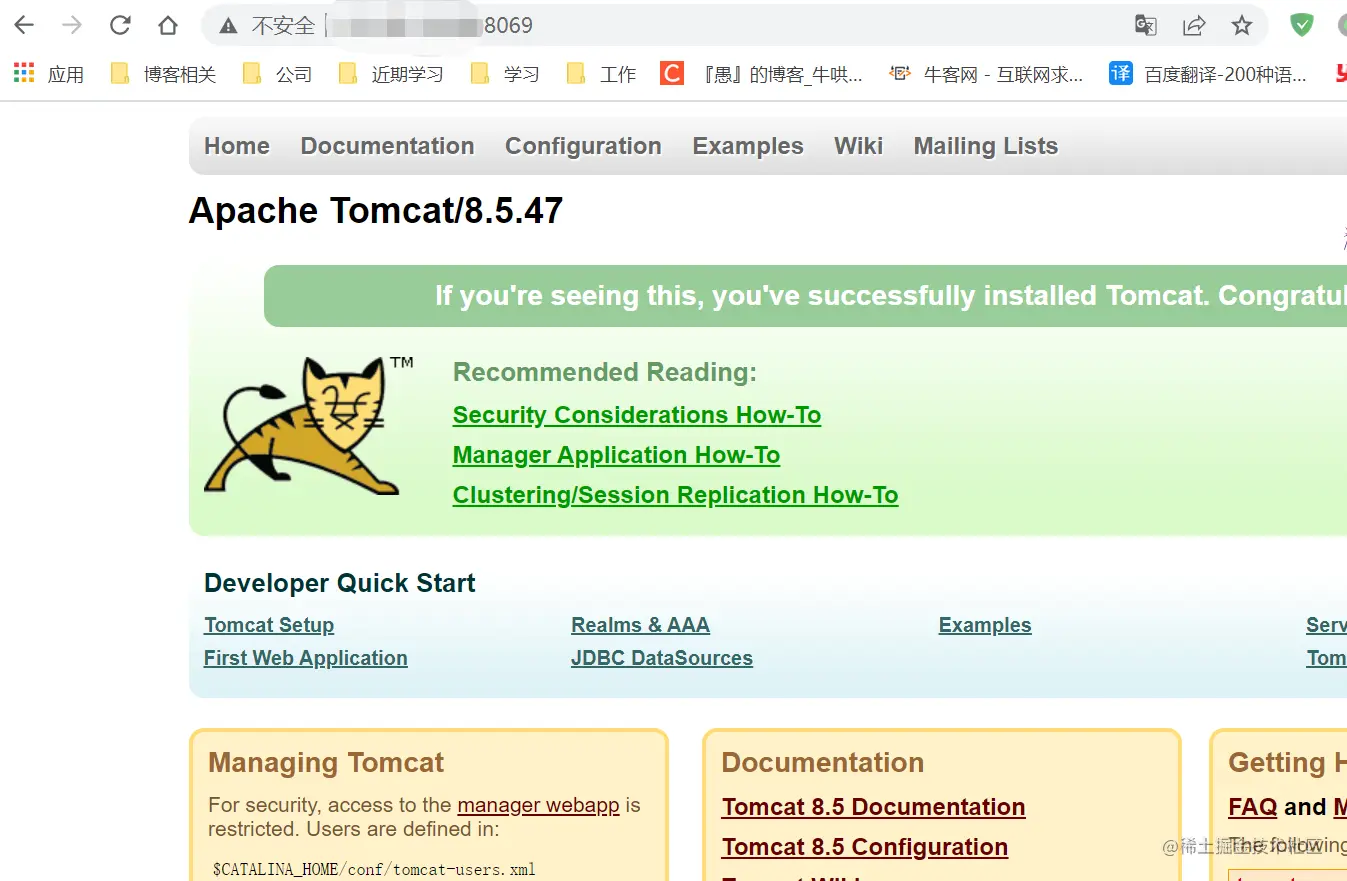Bookmark this page with the star icon
Viewport: 1347px width, 881px height.
(1242, 26)
